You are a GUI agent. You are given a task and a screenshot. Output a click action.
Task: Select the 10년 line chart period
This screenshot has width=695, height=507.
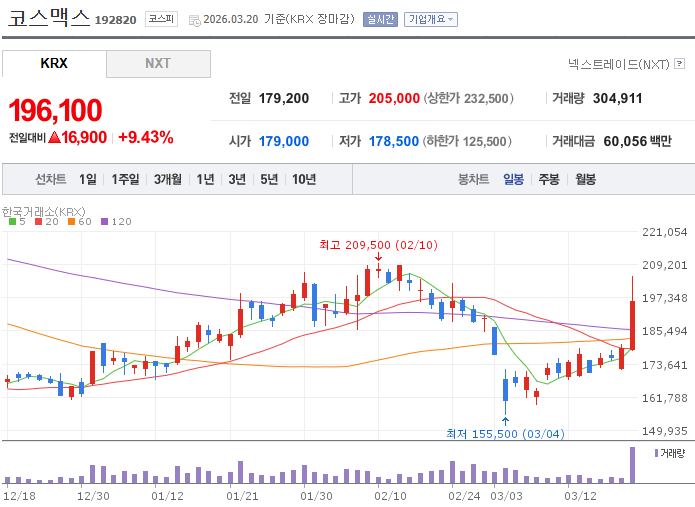click(x=304, y=179)
